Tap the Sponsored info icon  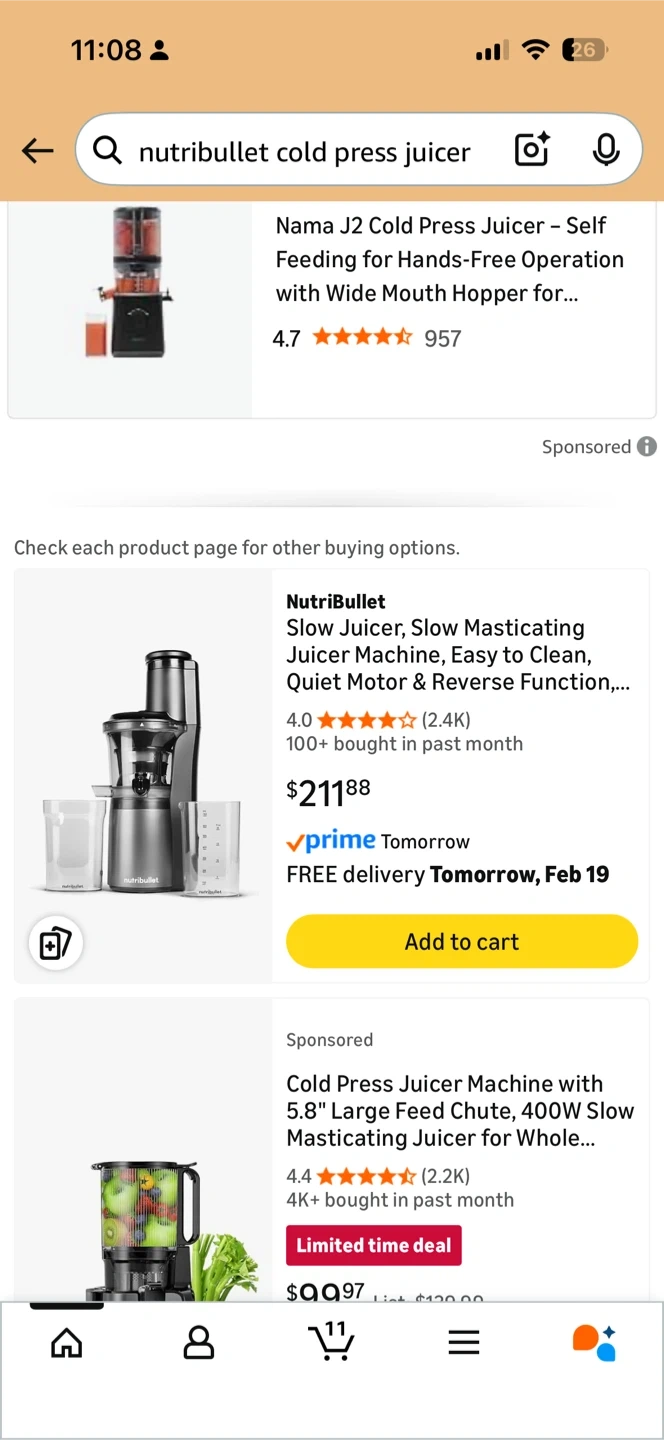(647, 446)
